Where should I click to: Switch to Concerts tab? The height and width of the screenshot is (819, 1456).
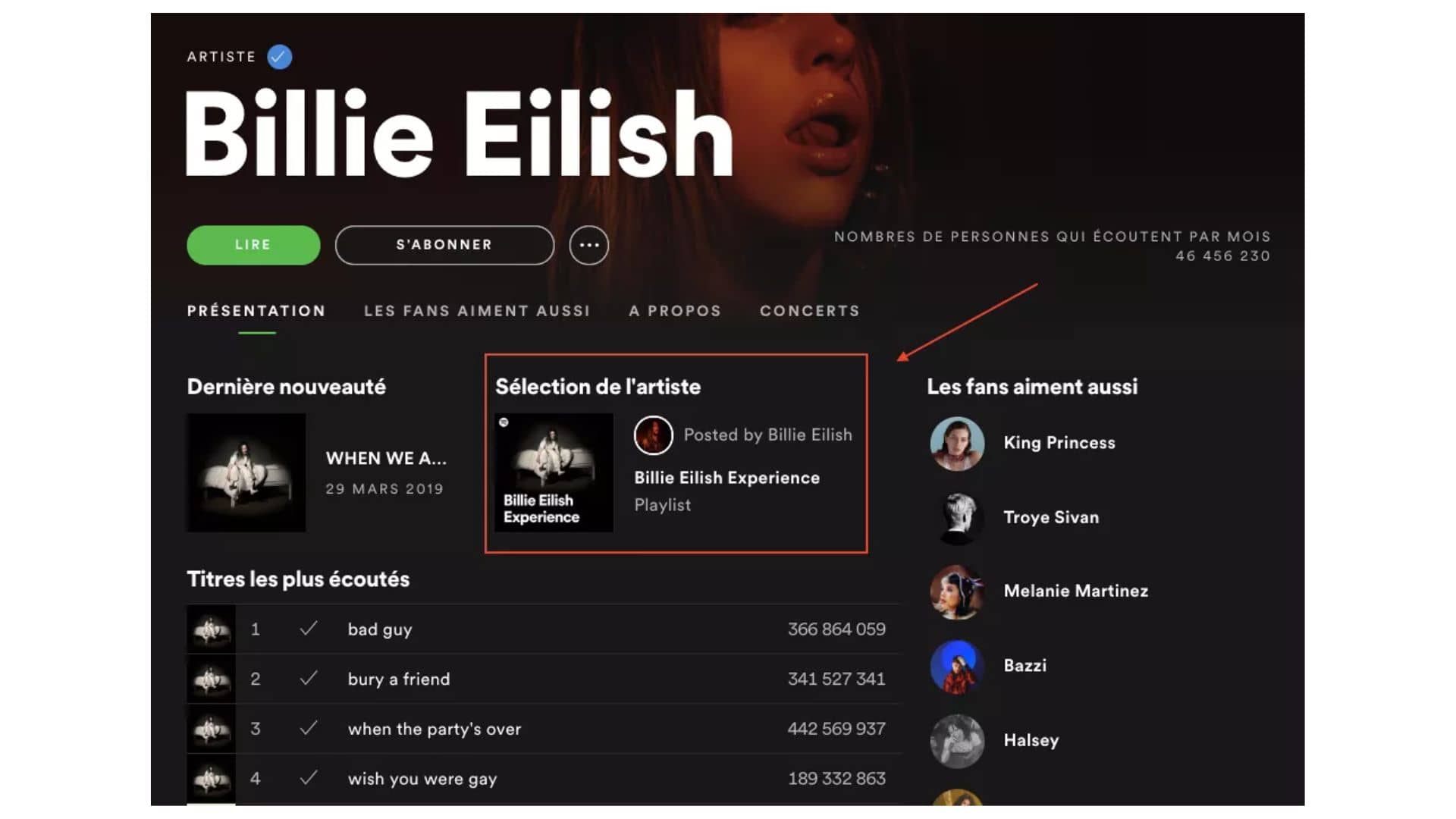click(810, 311)
